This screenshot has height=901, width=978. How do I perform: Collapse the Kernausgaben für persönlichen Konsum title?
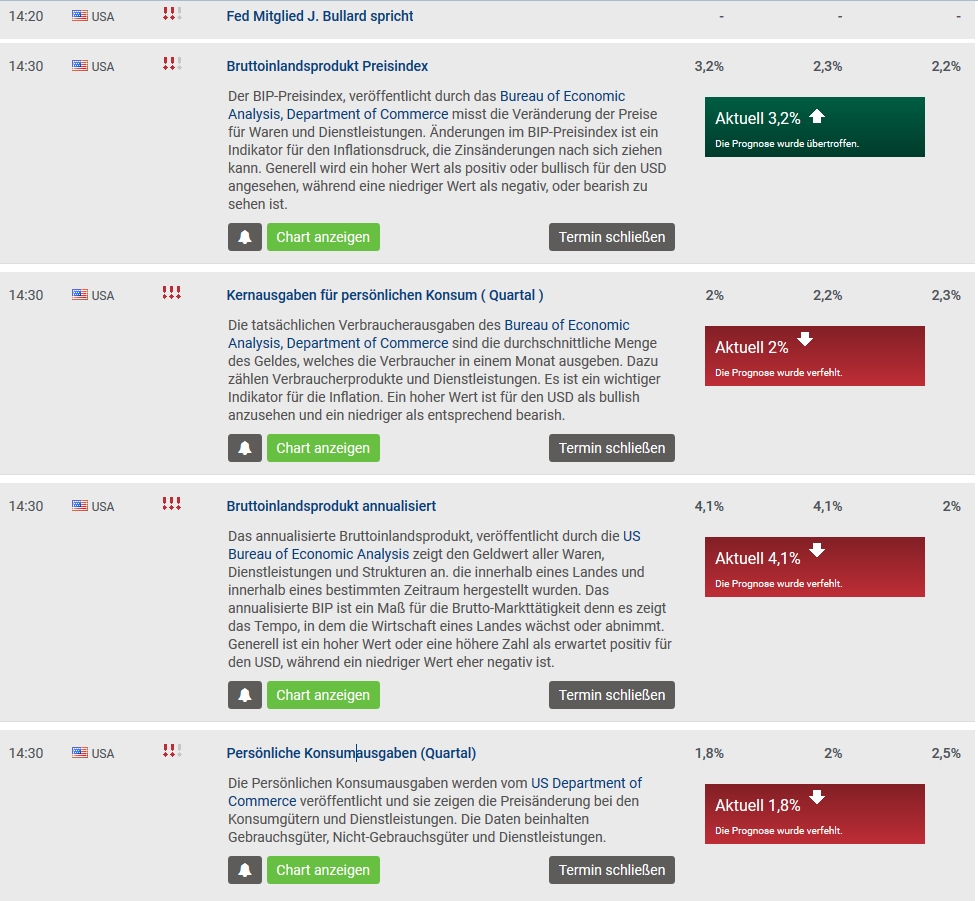point(385,295)
